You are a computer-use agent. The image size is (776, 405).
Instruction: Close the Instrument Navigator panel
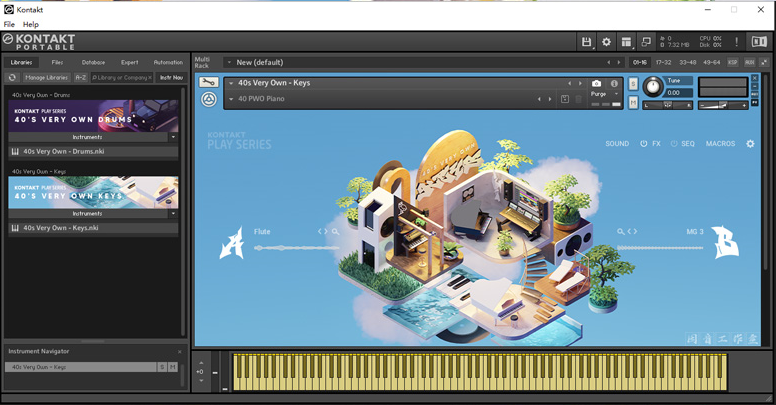[180, 352]
